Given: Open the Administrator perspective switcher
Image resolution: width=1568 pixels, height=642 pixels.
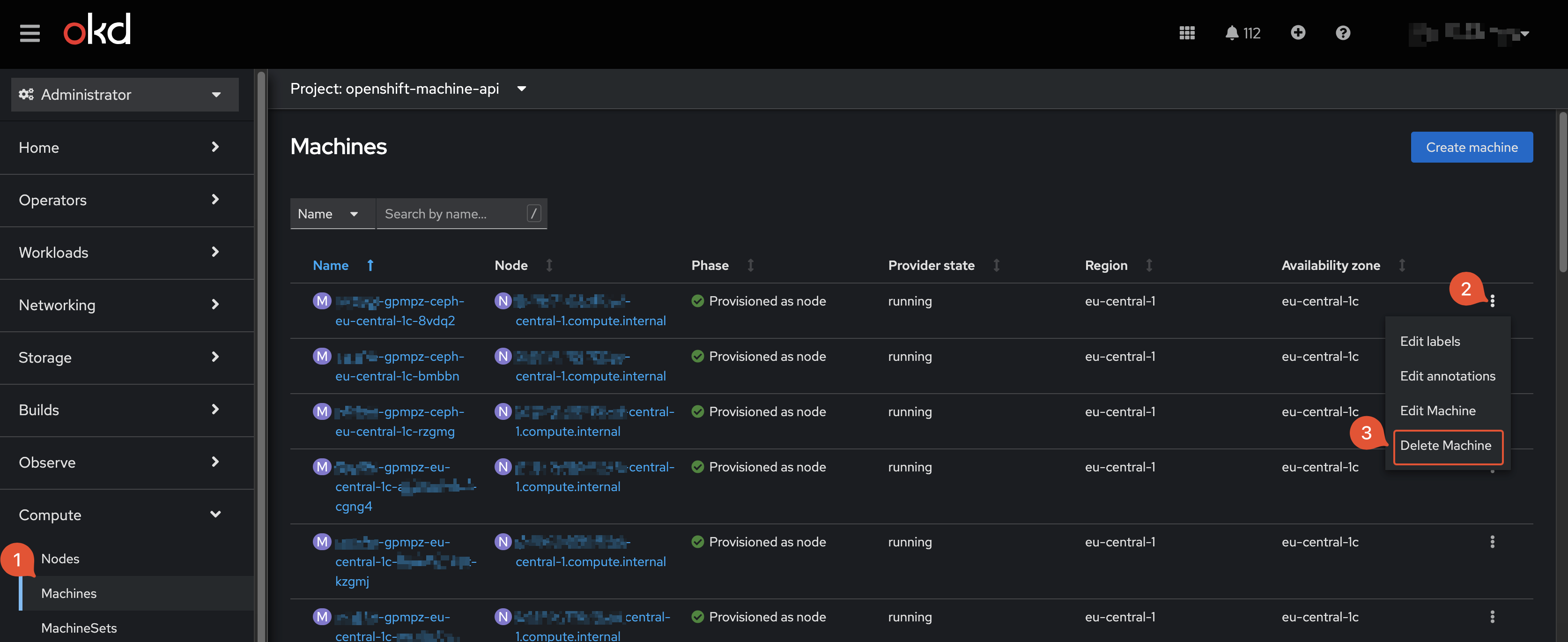Looking at the screenshot, I should pos(125,94).
